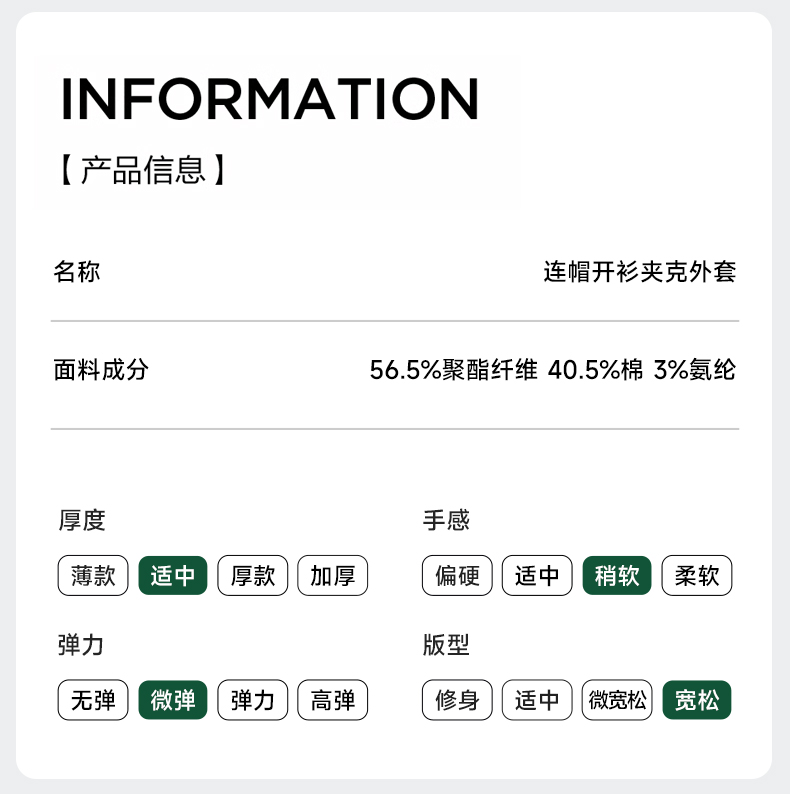Select the 微宽松 fit option
790x794 pixels.
pos(617,700)
